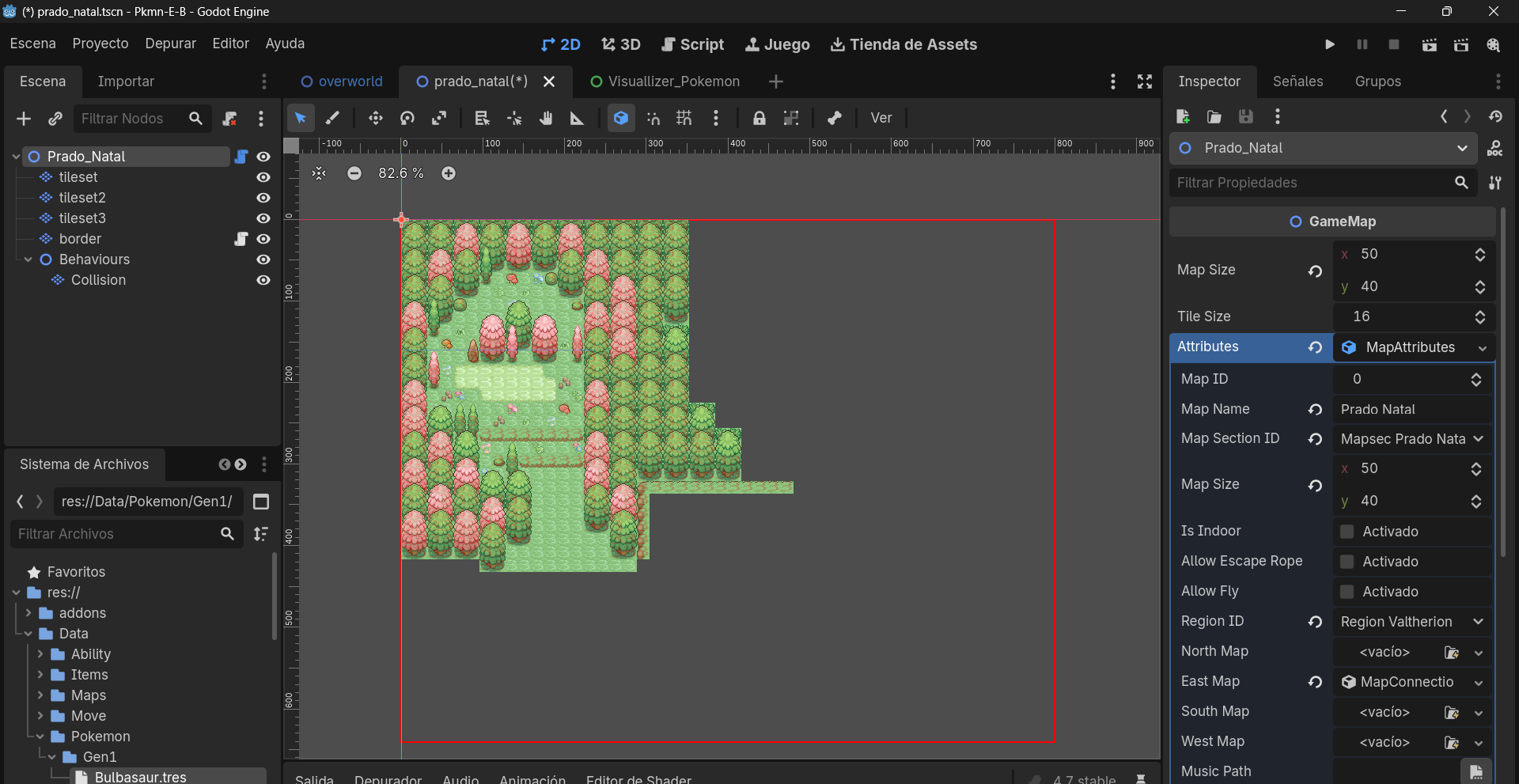Enable the Allow Escape Rope checkbox
The width and height of the screenshot is (1519, 784).
coord(1347,562)
